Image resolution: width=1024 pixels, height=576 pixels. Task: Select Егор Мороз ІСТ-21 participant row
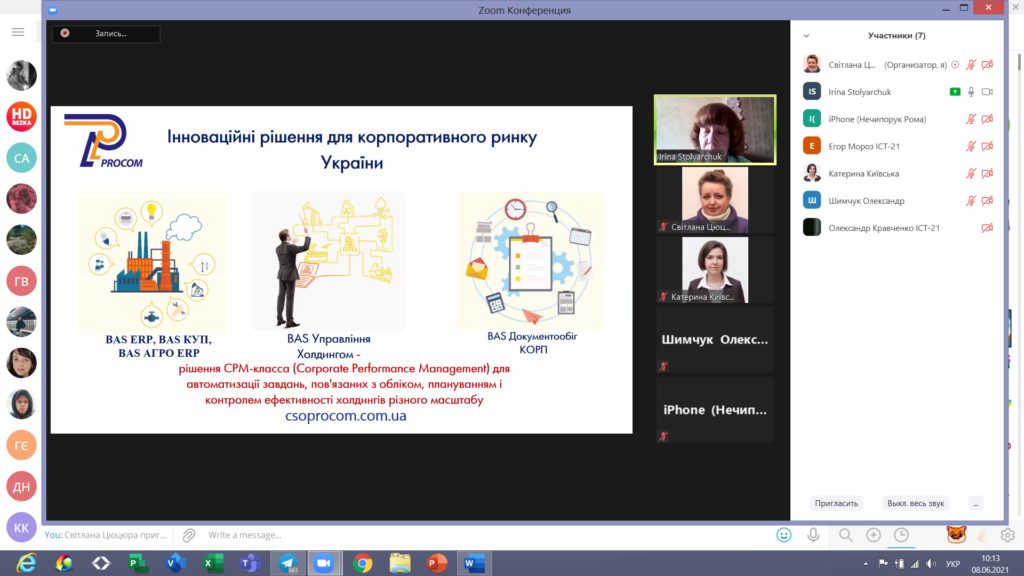[897, 146]
